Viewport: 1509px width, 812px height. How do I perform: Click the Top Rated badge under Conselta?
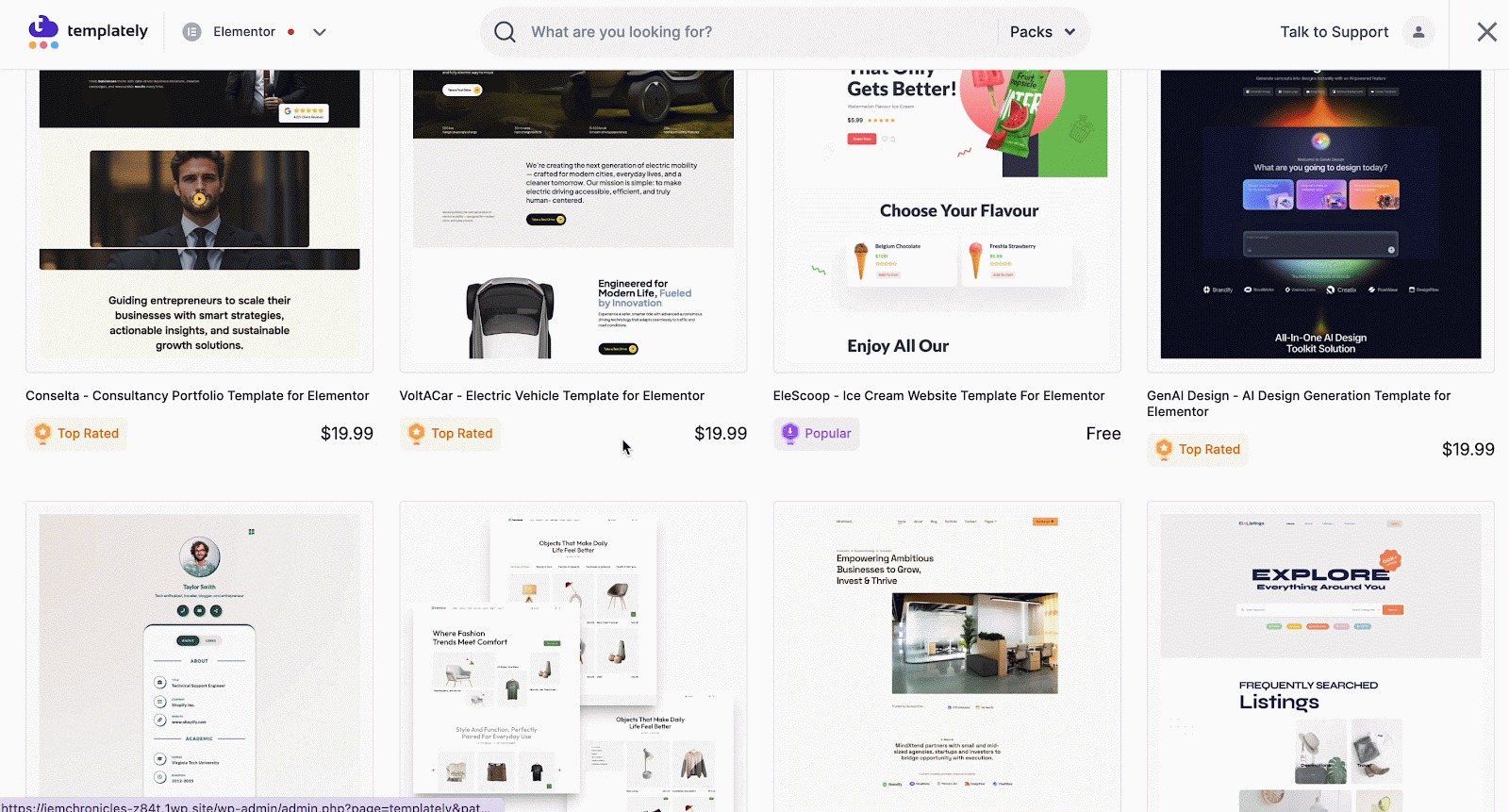[76, 434]
